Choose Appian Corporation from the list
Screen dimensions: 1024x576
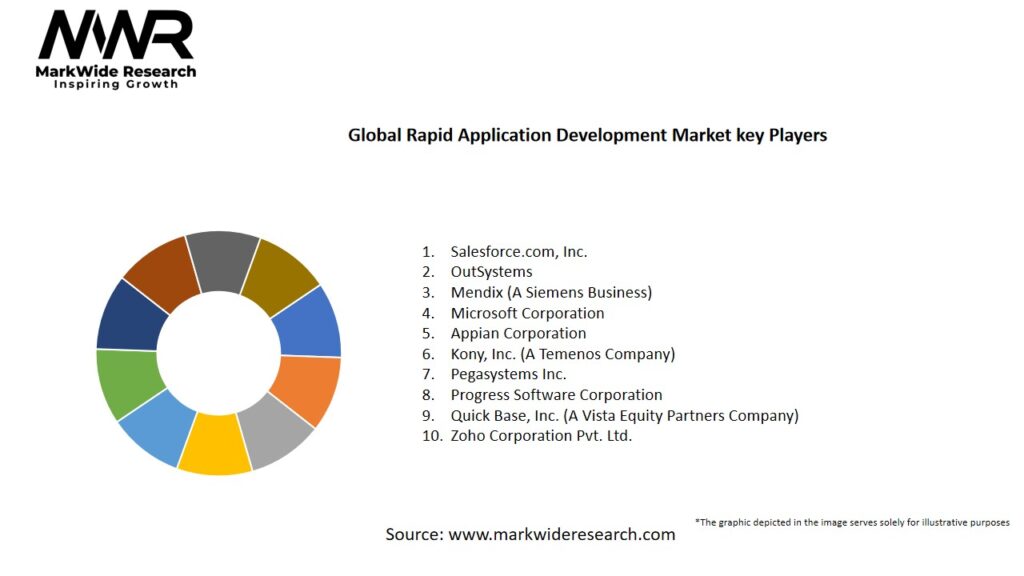pyautogui.click(x=518, y=333)
